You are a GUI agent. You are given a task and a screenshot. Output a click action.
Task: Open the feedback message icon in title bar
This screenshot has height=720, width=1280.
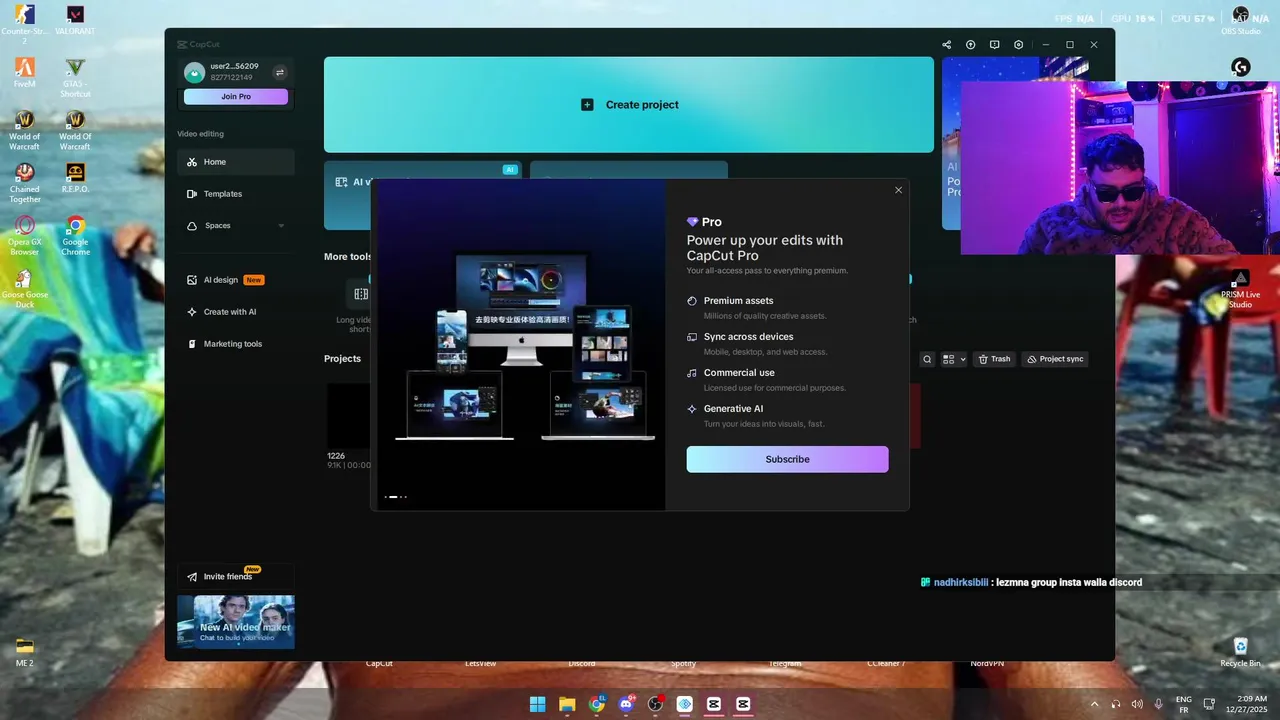point(994,45)
